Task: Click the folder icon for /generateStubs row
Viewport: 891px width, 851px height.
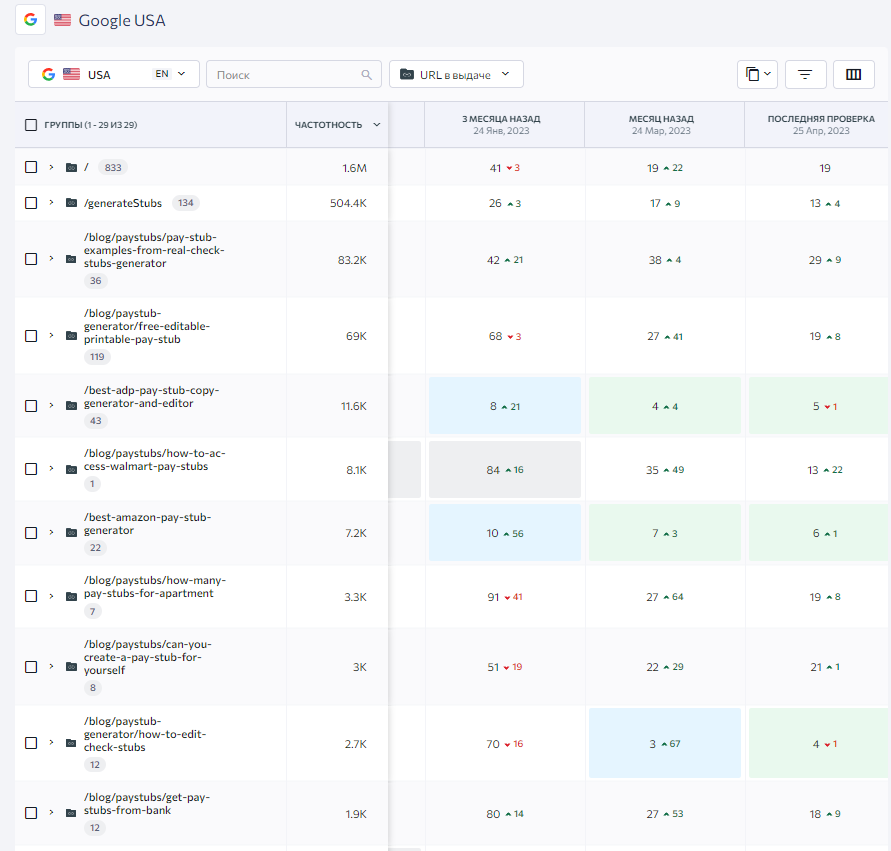Action: 71,203
